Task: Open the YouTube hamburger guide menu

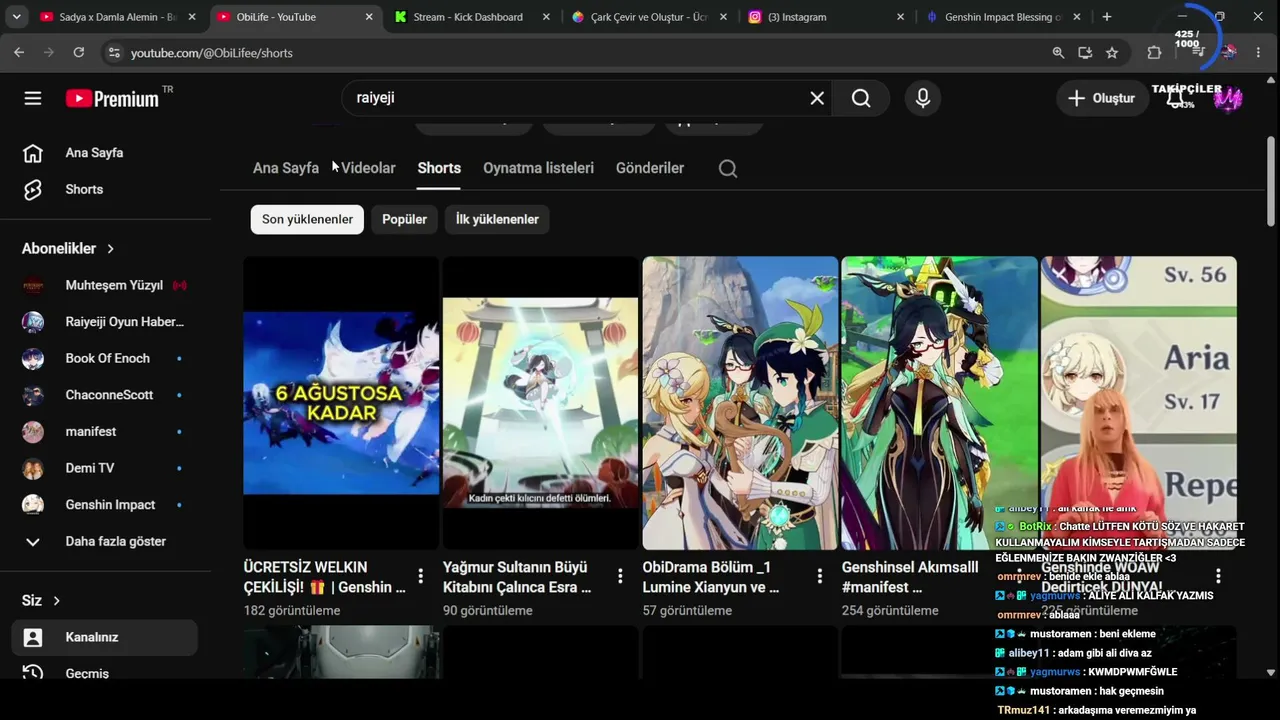Action: pyautogui.click(x=33, y=98)
